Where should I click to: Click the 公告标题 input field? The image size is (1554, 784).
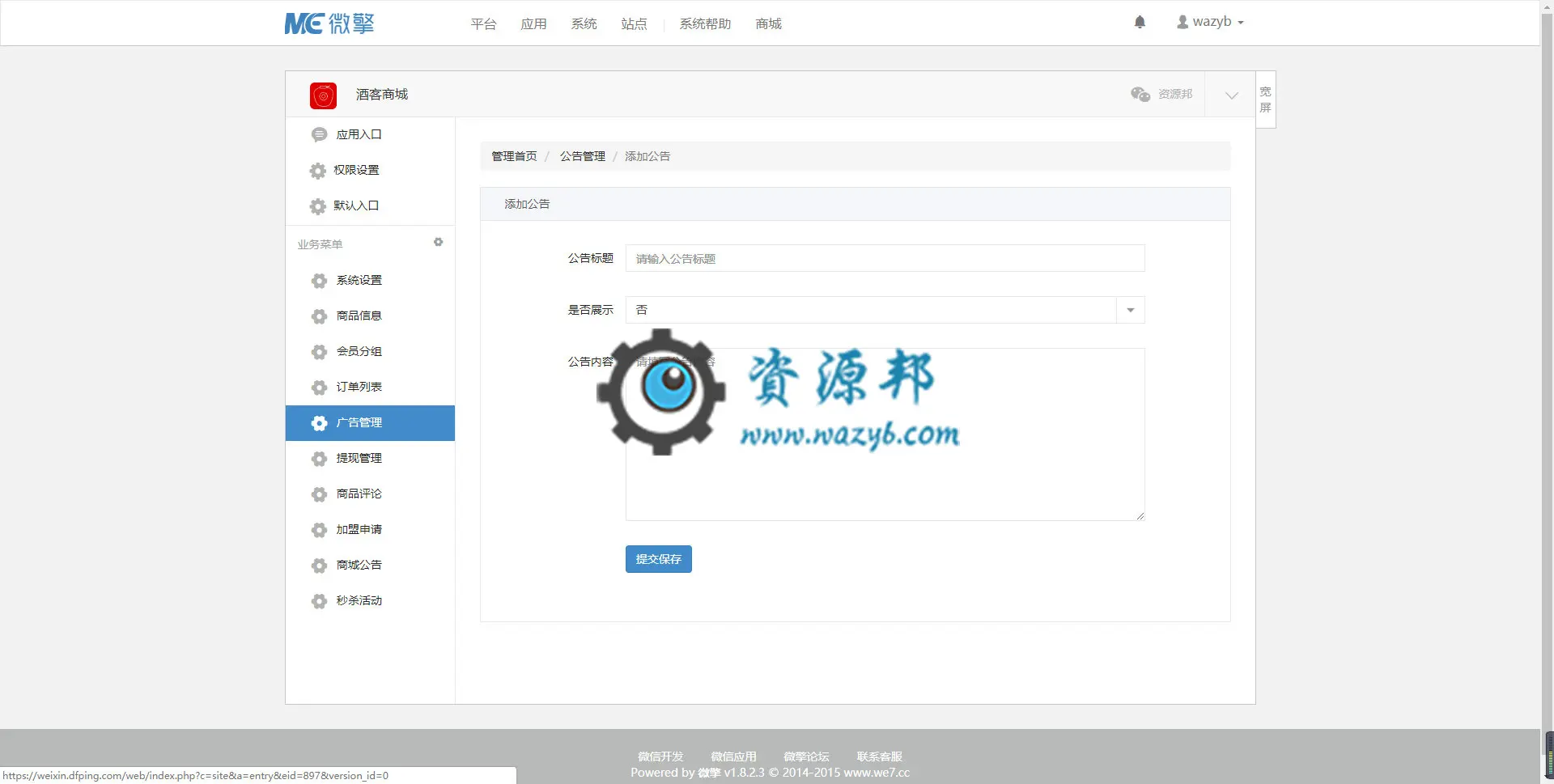(x=885, y=258)
